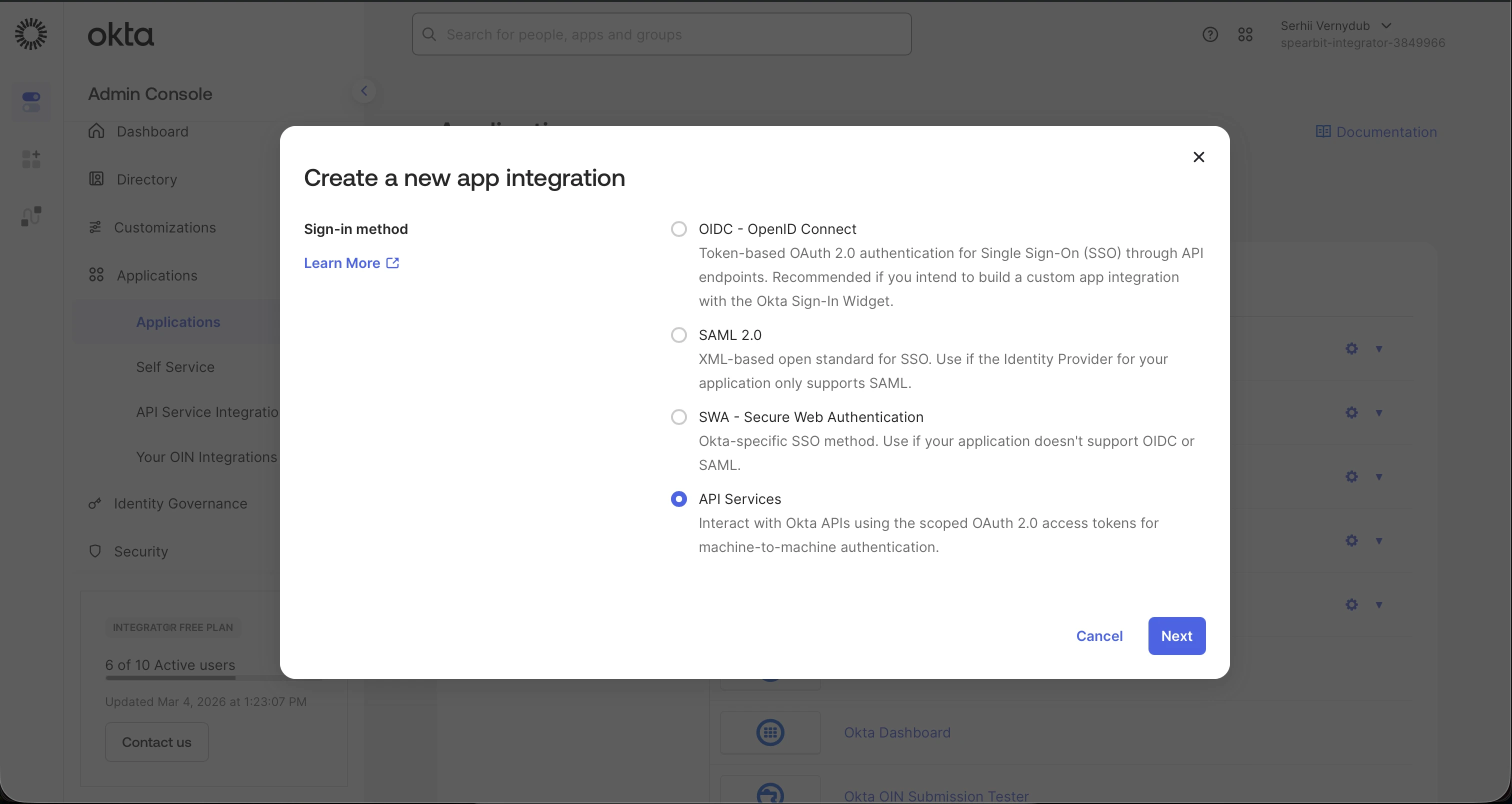Open Self Service menu item
The height and width of the screenshot is (804, 1512).
(175, 367)
